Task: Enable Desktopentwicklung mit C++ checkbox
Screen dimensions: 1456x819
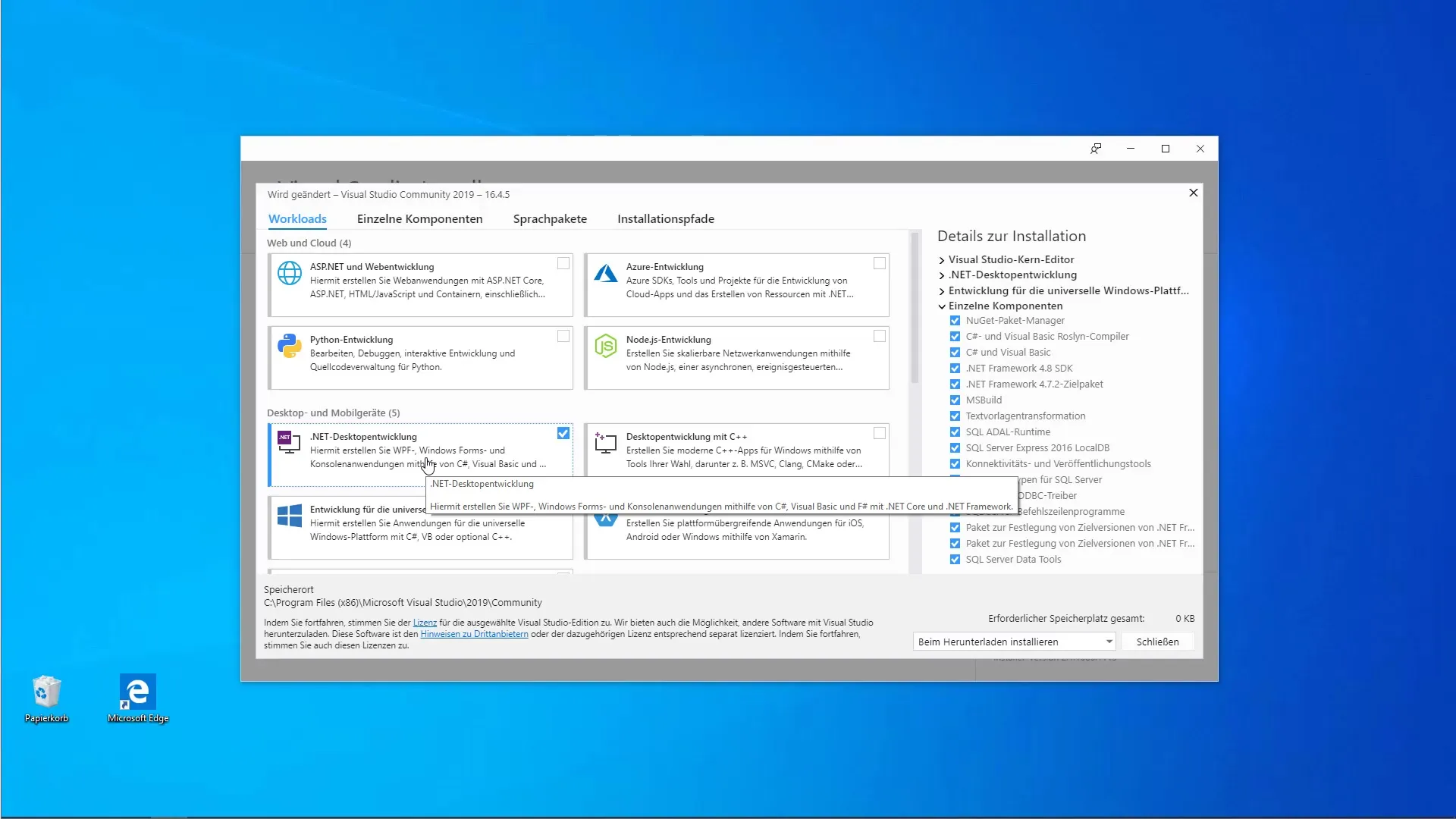Action: coord(880,433)
